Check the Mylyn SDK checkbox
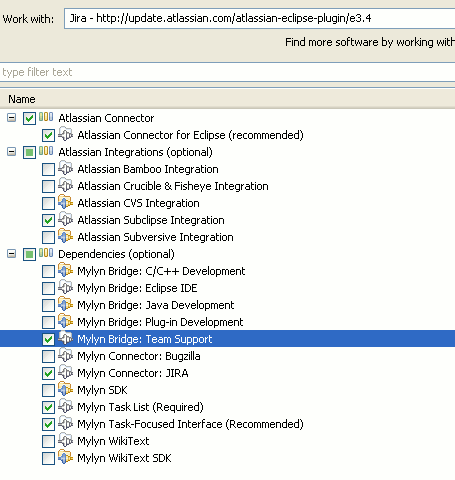The image size is (455, 480). 48,390
